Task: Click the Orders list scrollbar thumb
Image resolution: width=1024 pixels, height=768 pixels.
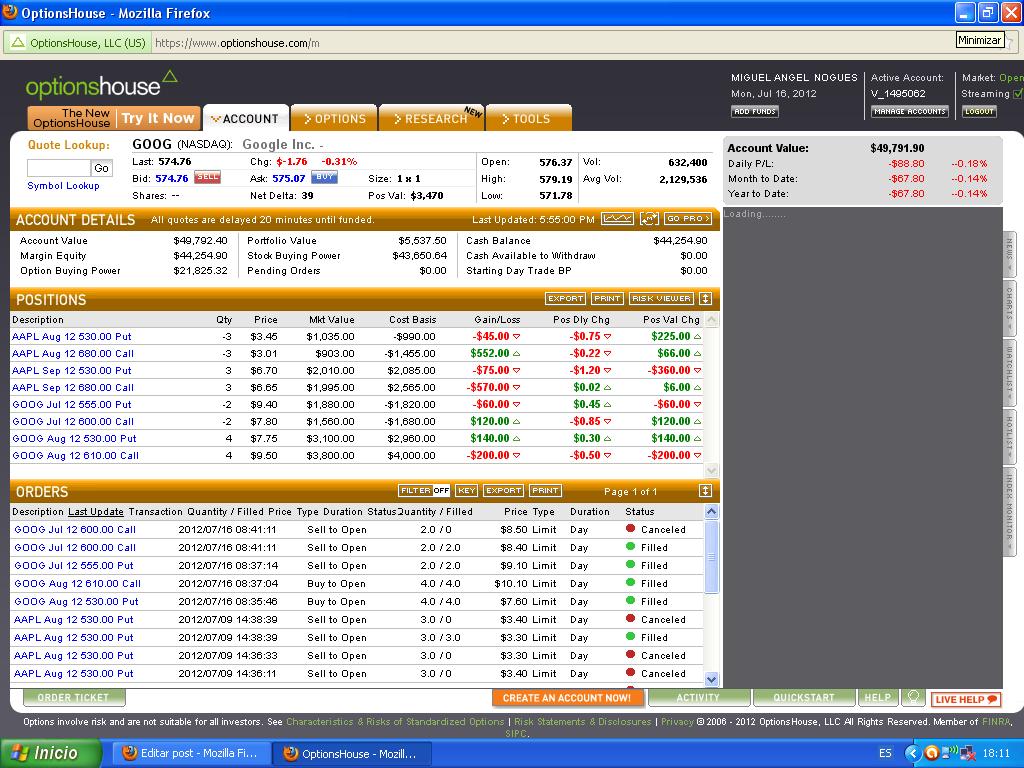Action: tap(712, 557)
